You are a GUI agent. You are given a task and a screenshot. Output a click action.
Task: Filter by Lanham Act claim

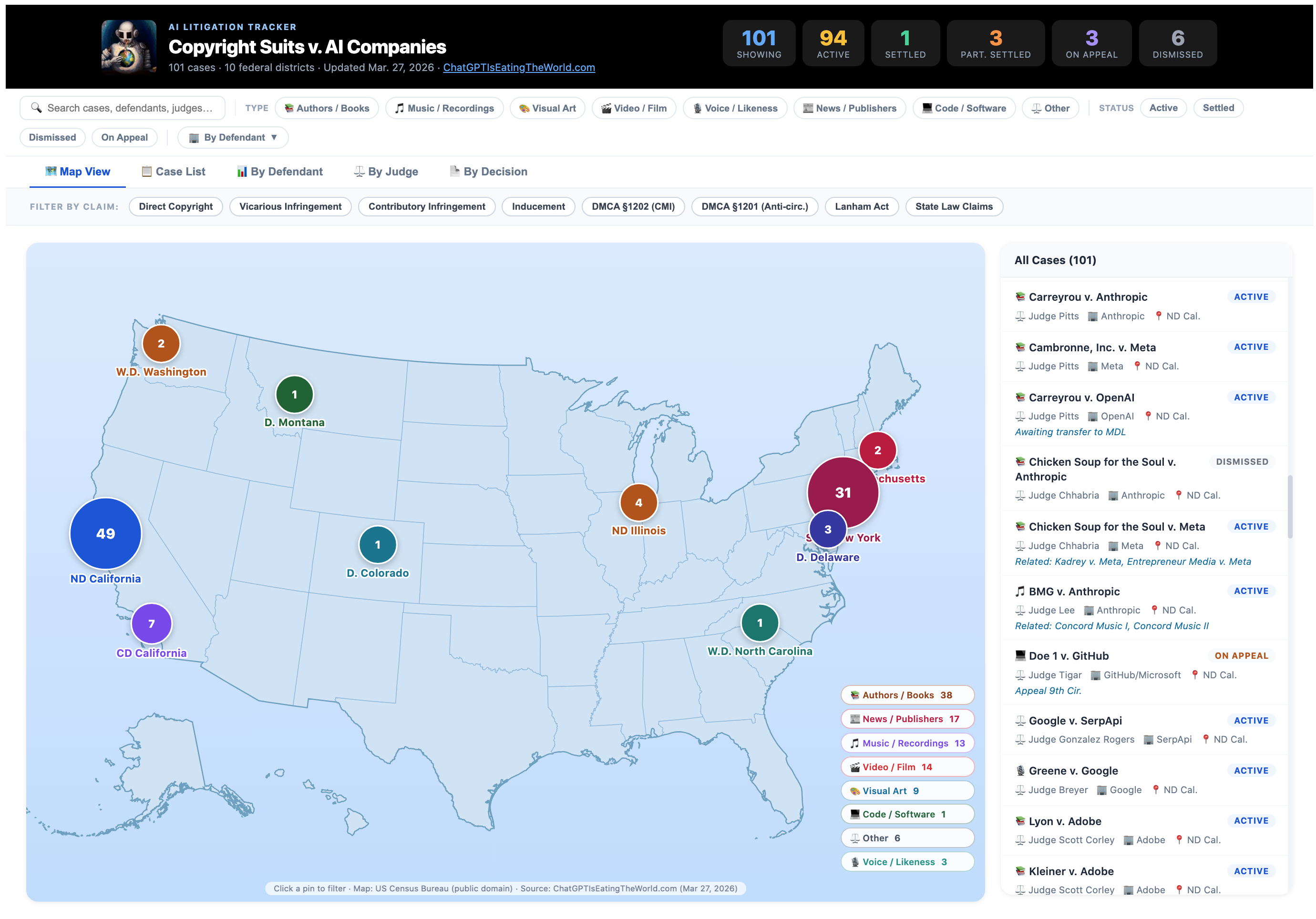pyautogui.click(x=862, y=206)
